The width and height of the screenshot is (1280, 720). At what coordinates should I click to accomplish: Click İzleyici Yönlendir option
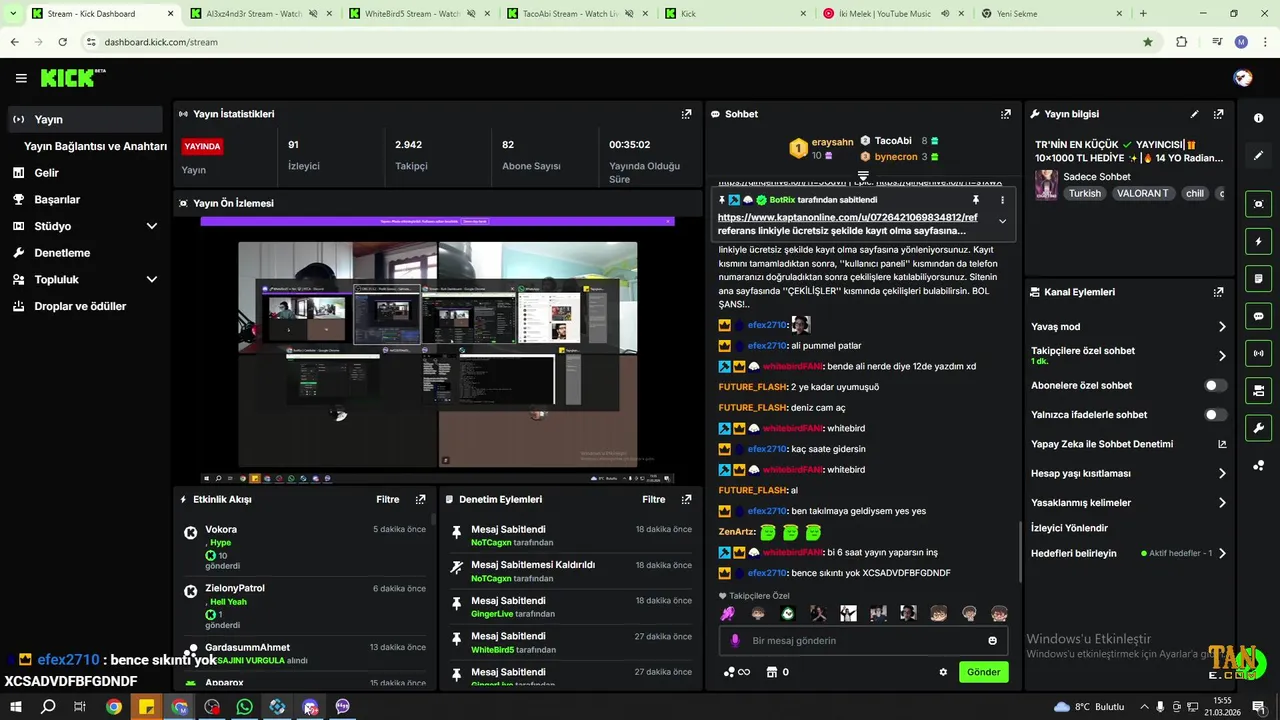1069,528
